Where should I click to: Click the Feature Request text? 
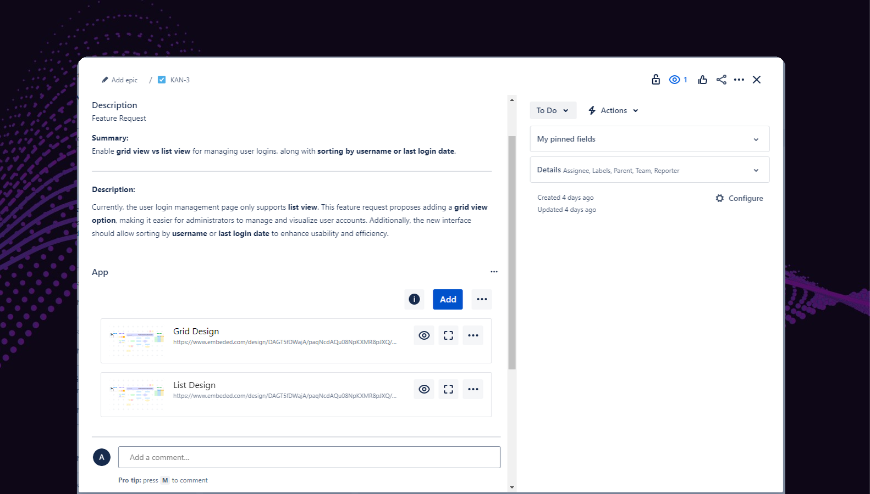119,118
